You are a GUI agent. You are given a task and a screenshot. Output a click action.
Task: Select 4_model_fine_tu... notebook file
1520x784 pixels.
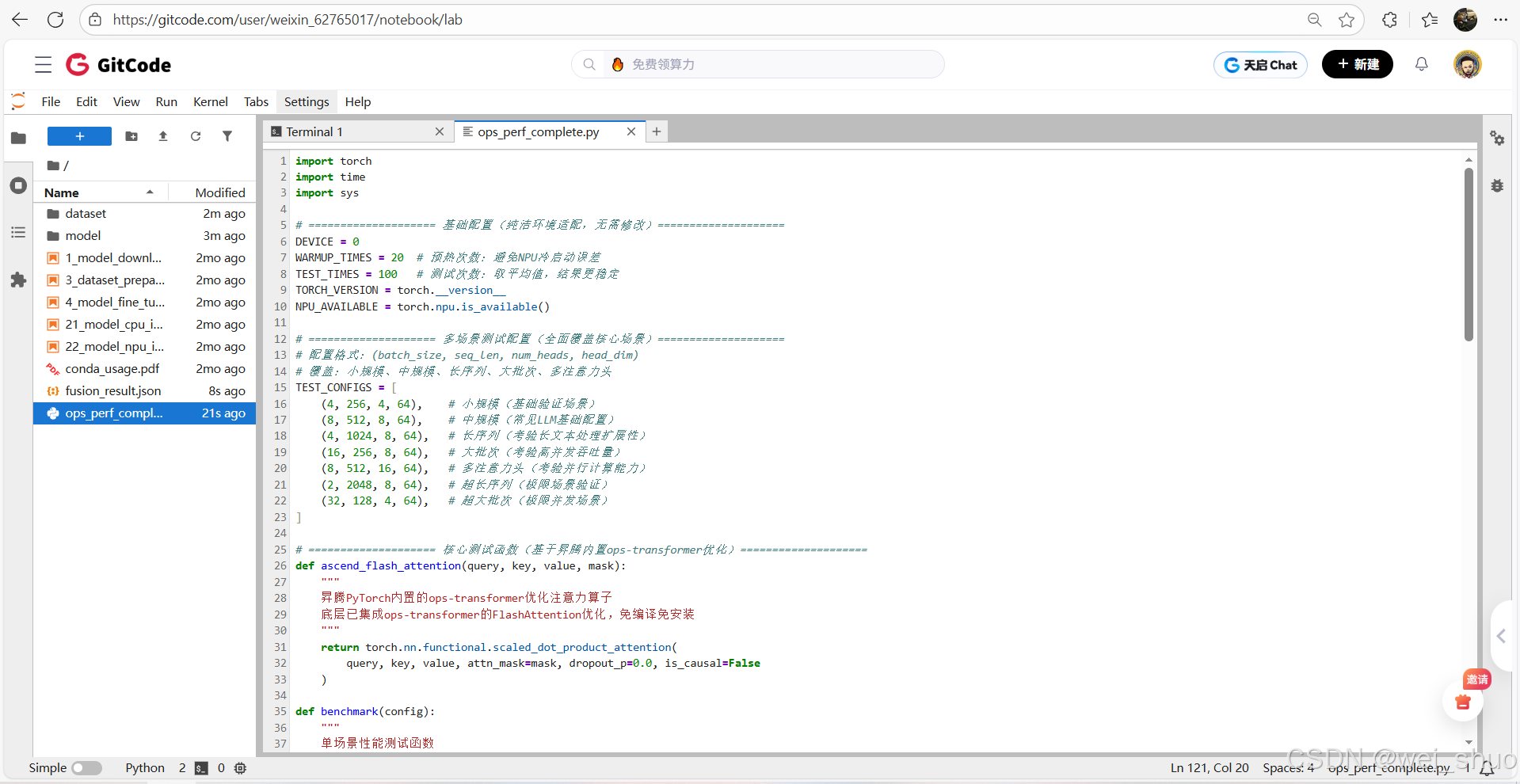tap(145, 303)
